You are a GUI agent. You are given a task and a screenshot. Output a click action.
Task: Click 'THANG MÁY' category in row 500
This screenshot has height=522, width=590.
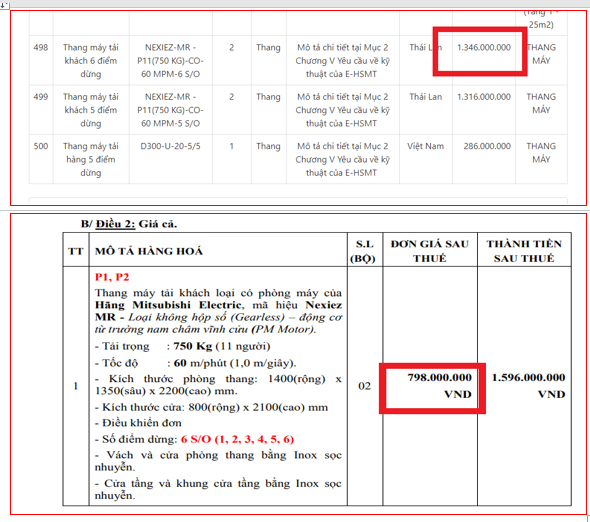click(x=541, y=152)
